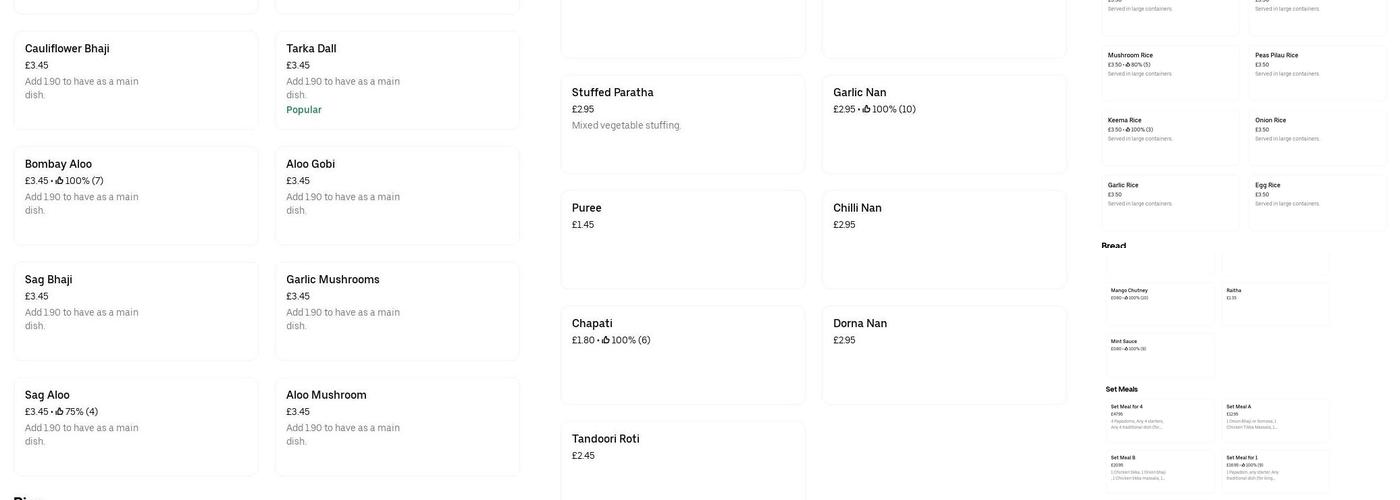Click thumbs-up rating icon on Bombay Aloo

click(60, 181)
